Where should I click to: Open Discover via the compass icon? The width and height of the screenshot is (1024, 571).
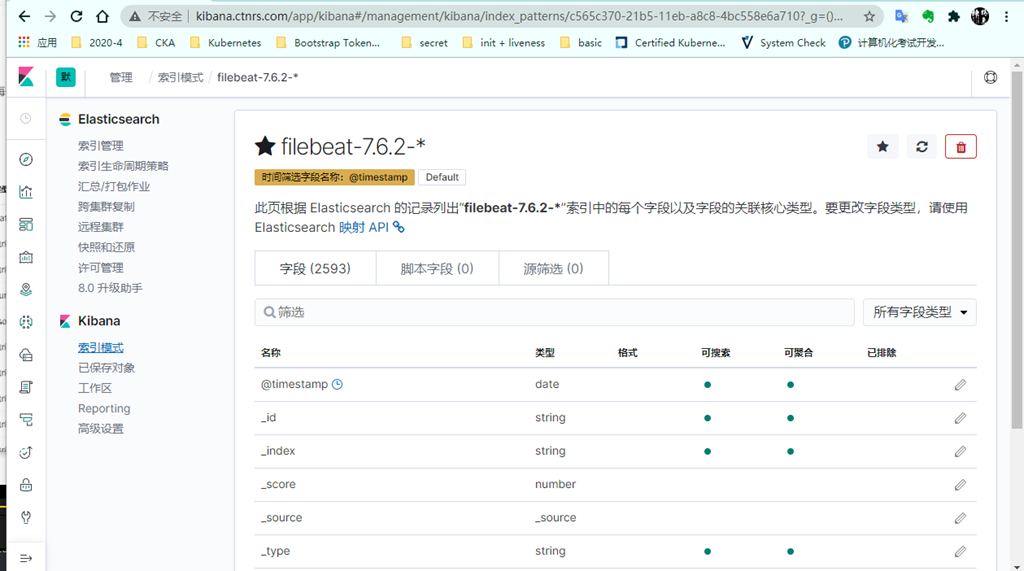click(25, 159)
